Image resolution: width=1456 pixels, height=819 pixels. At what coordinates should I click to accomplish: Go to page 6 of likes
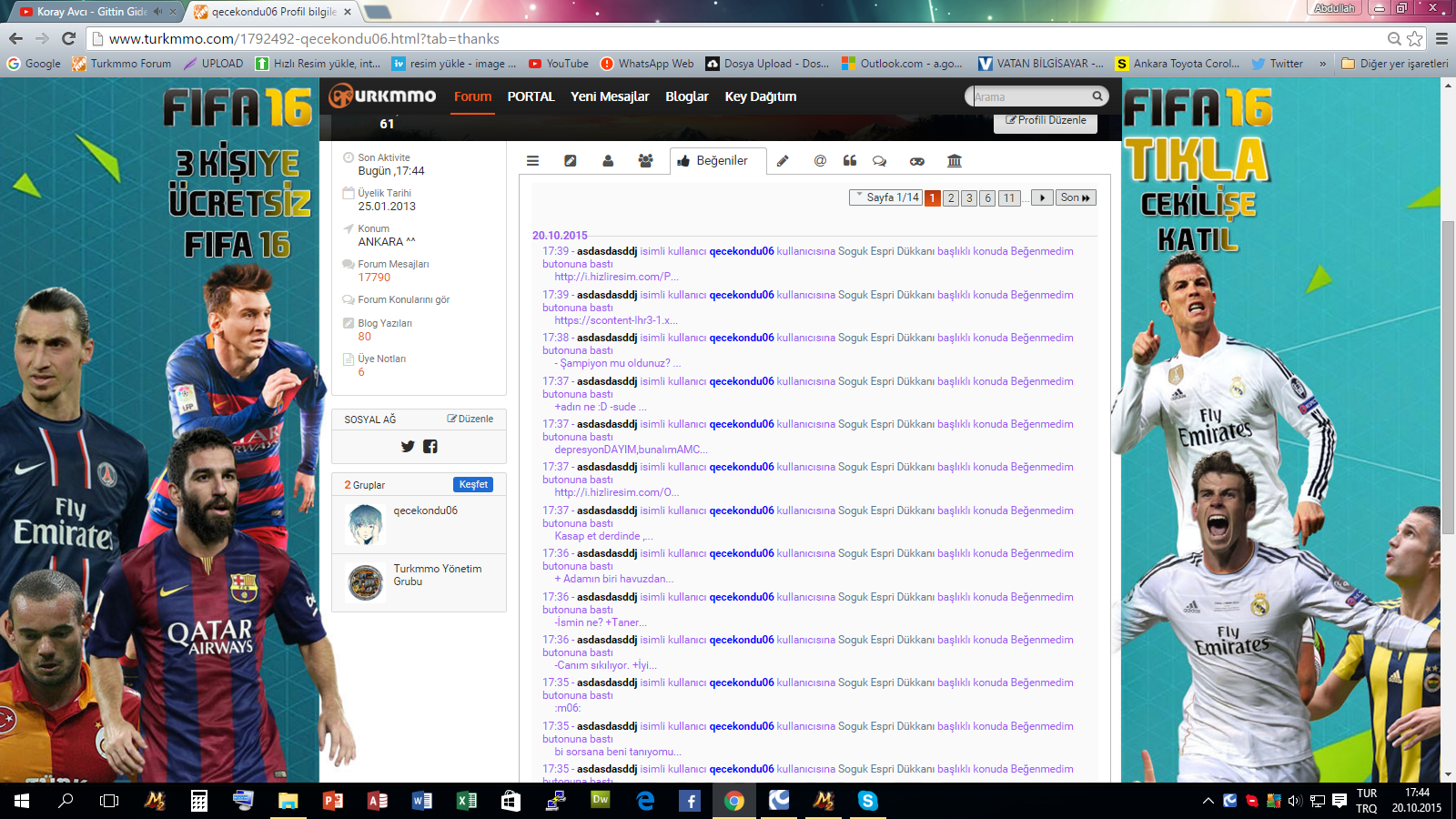pos(987,197)
